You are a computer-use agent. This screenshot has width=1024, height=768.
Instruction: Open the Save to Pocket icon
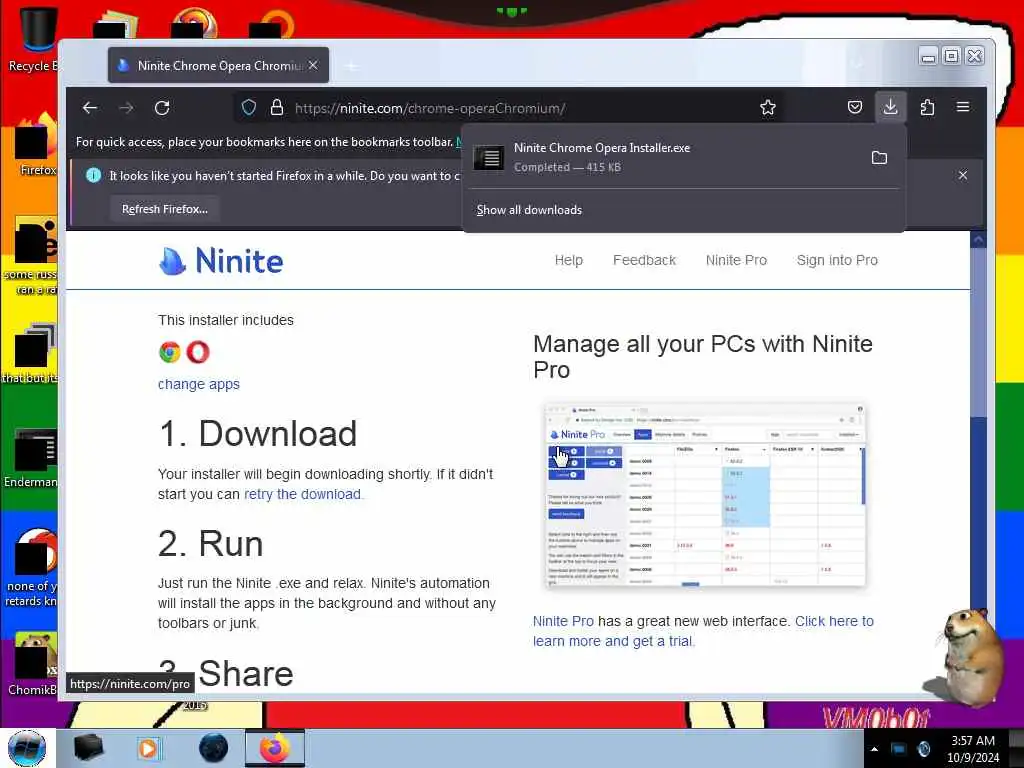[x=854, y=107]
